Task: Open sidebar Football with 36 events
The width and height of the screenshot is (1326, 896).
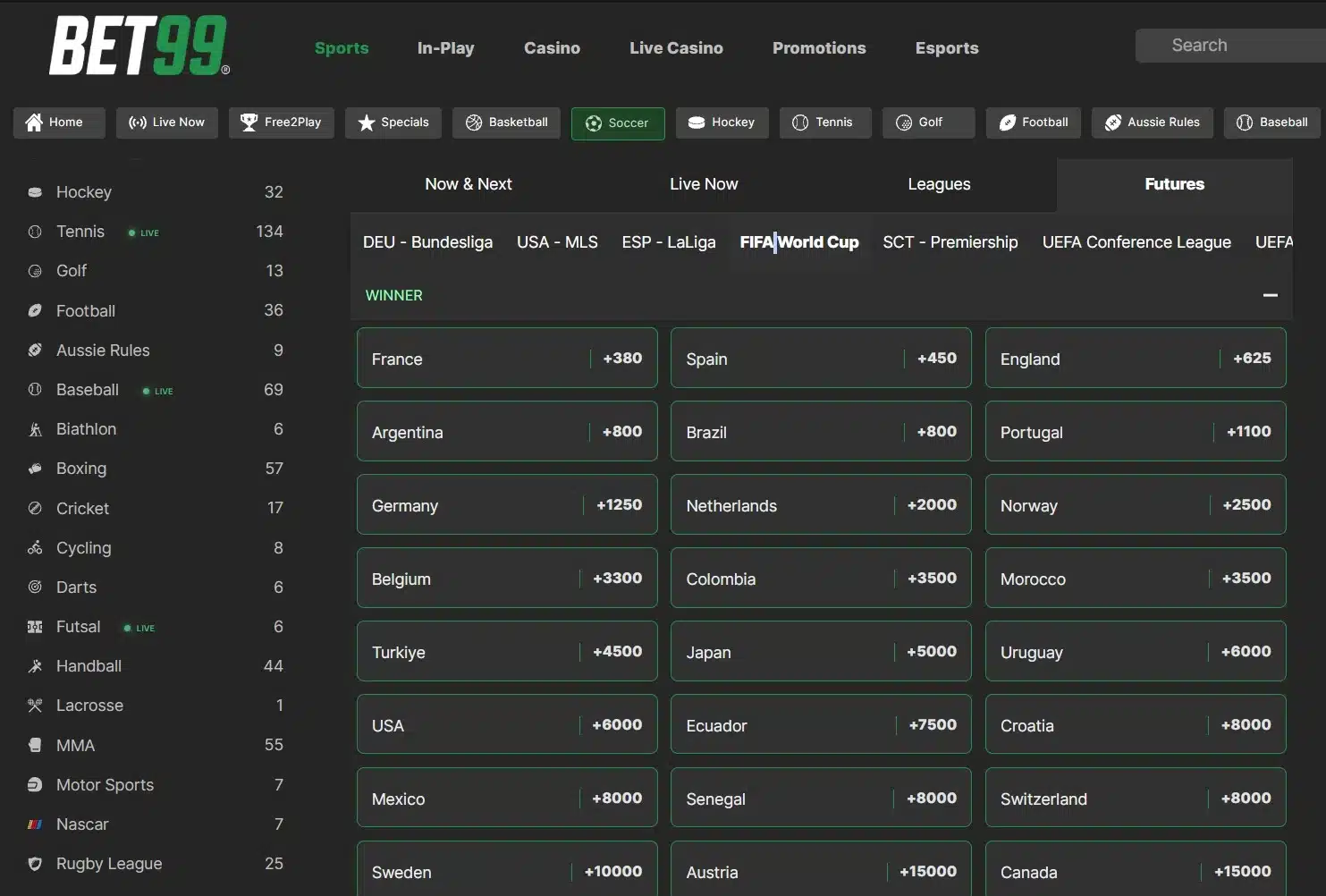Action: coord(155,310)
